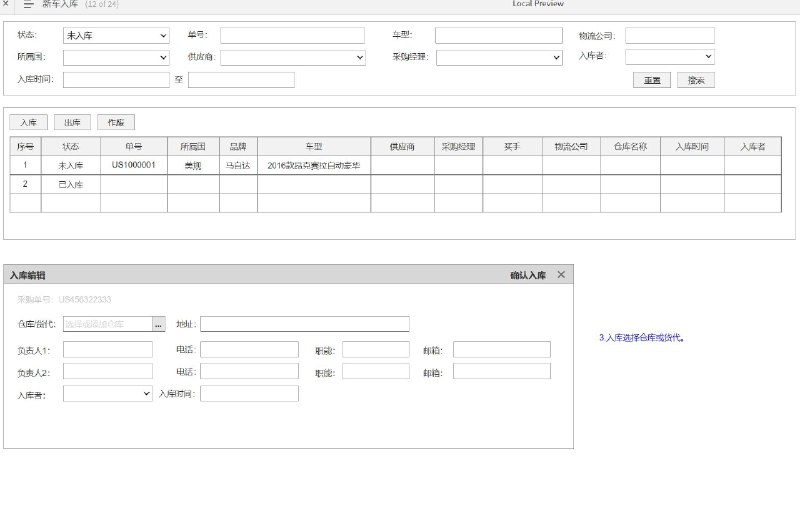Focus the 电话 field in 负责人1 row
The image size is (800, 526).
click(249, 349)
